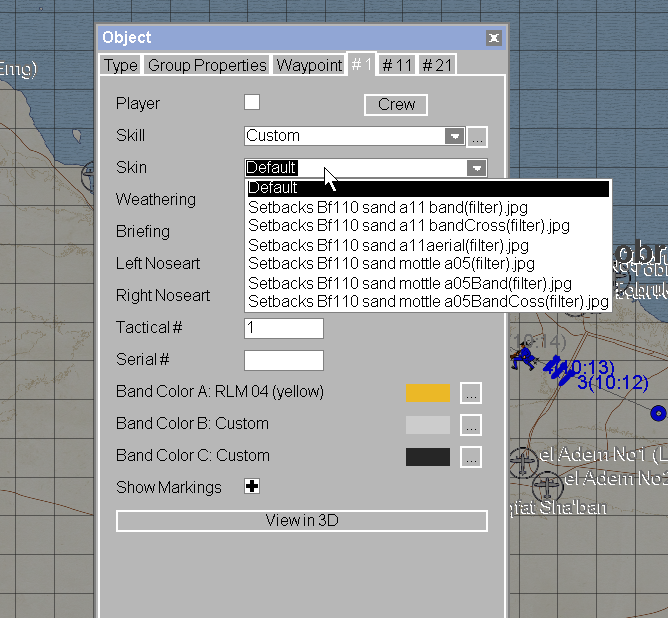
Task: Click Band Color C black swatch
Action: click(x=428, y=457)
